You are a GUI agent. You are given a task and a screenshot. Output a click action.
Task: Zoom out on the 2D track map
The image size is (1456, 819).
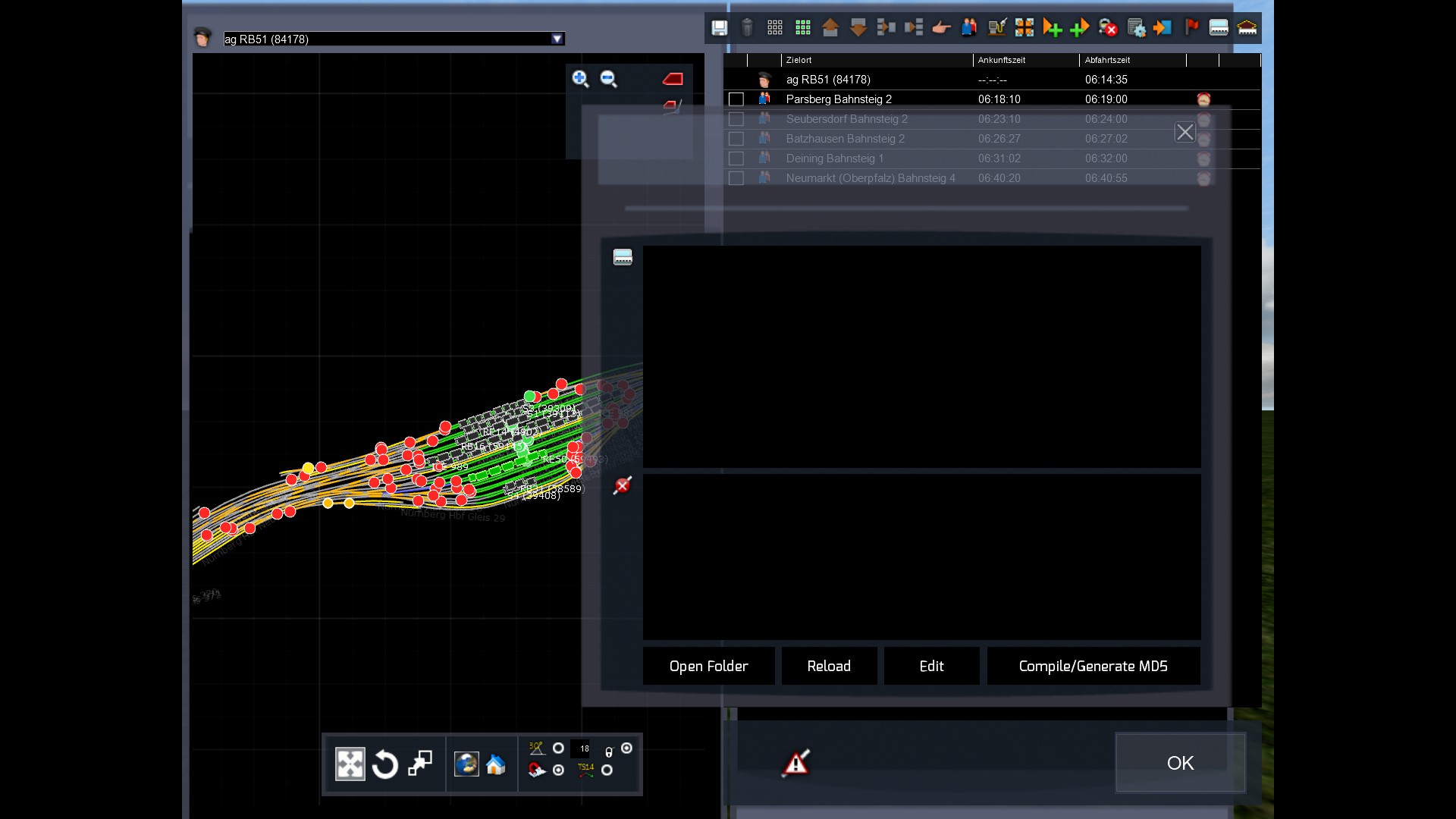click(608, 79)
